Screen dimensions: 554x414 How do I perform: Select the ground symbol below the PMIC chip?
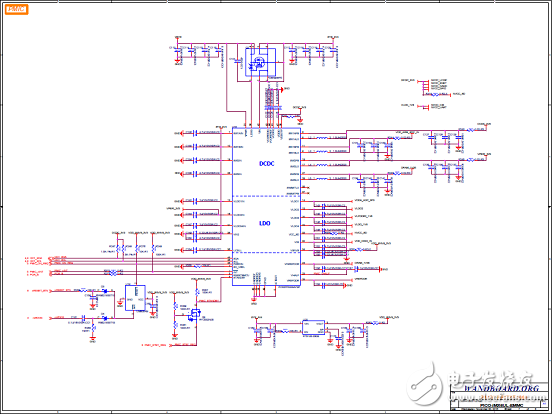254,300
